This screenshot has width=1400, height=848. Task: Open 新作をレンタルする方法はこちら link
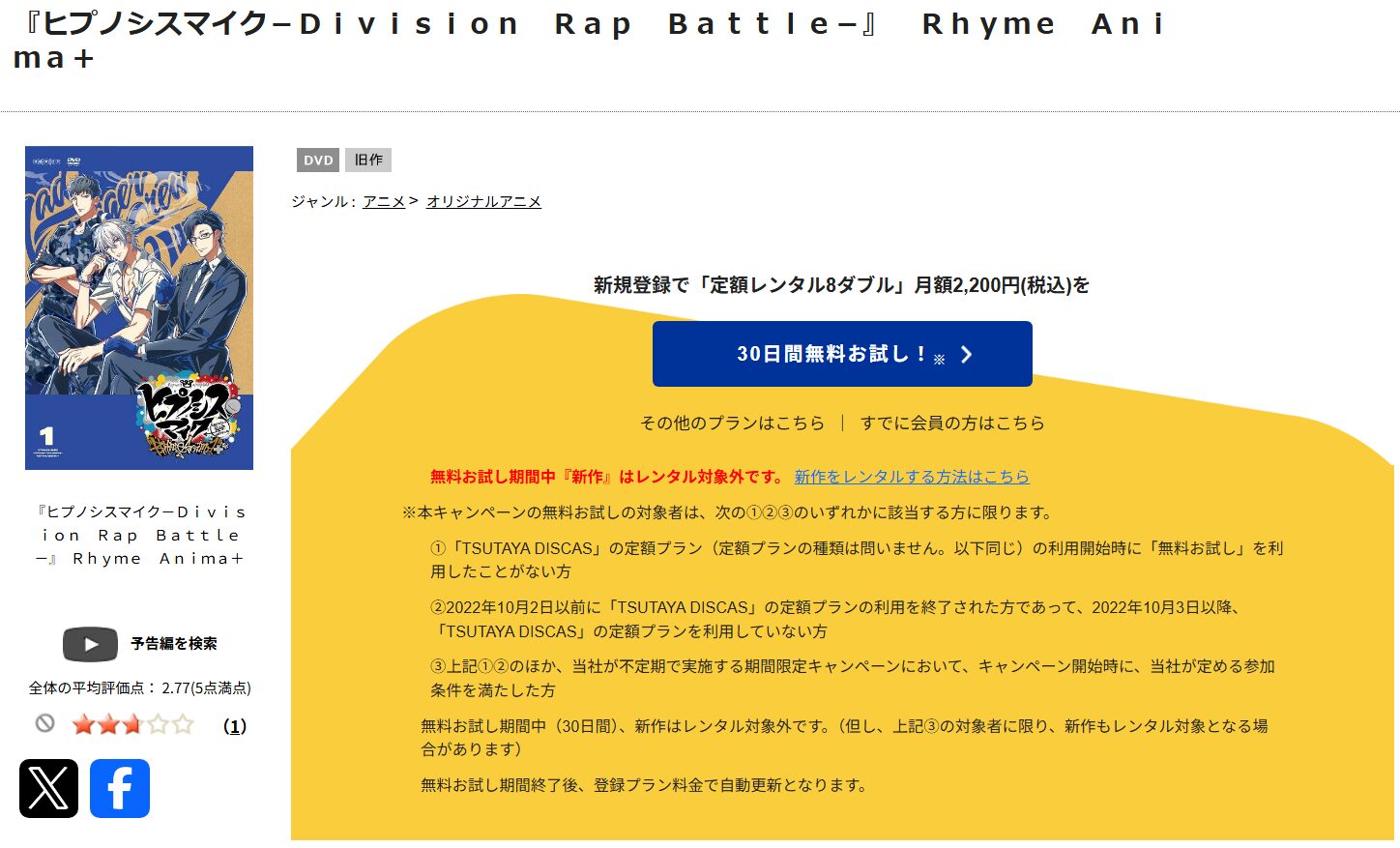pos(912,477)
